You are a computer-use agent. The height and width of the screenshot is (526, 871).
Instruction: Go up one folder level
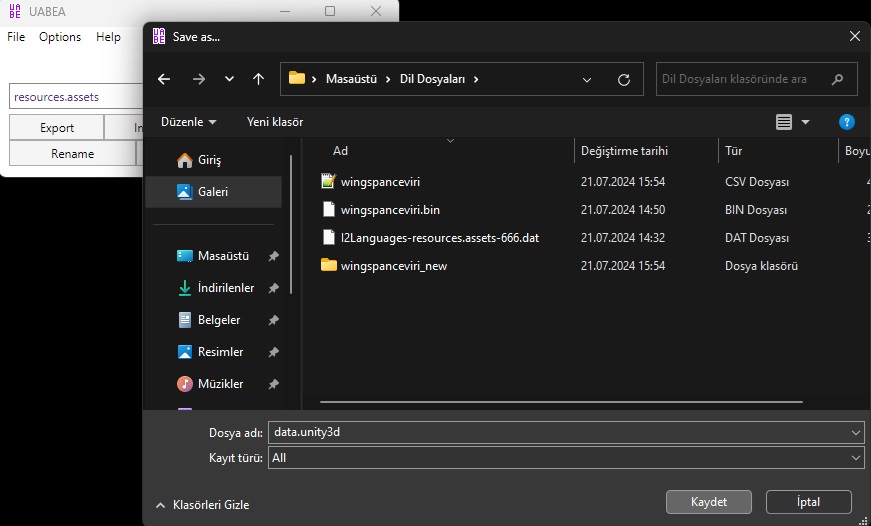pyautogui.click(x=258, y=79)
